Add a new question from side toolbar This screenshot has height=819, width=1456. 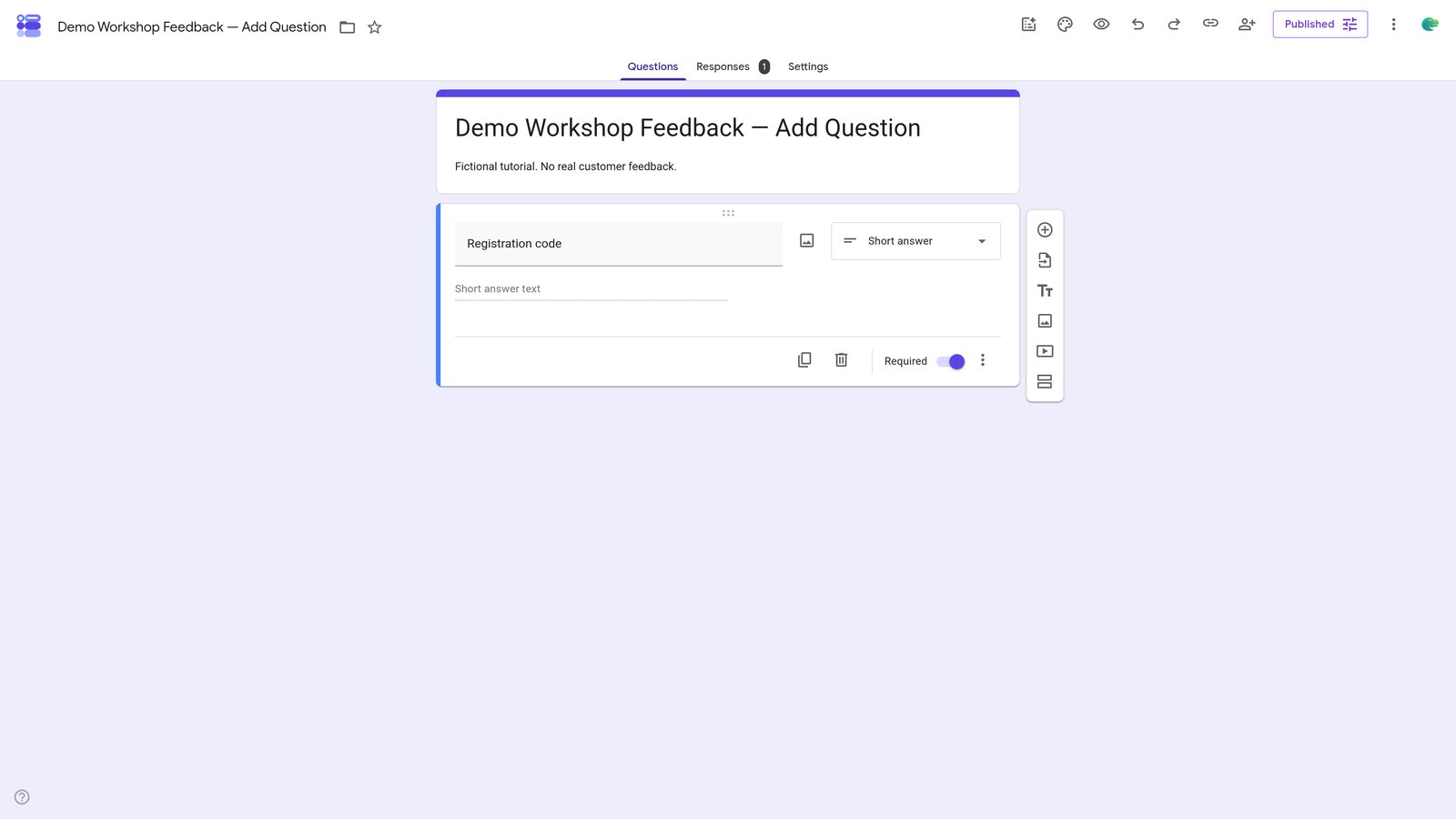click(1045, 230)
